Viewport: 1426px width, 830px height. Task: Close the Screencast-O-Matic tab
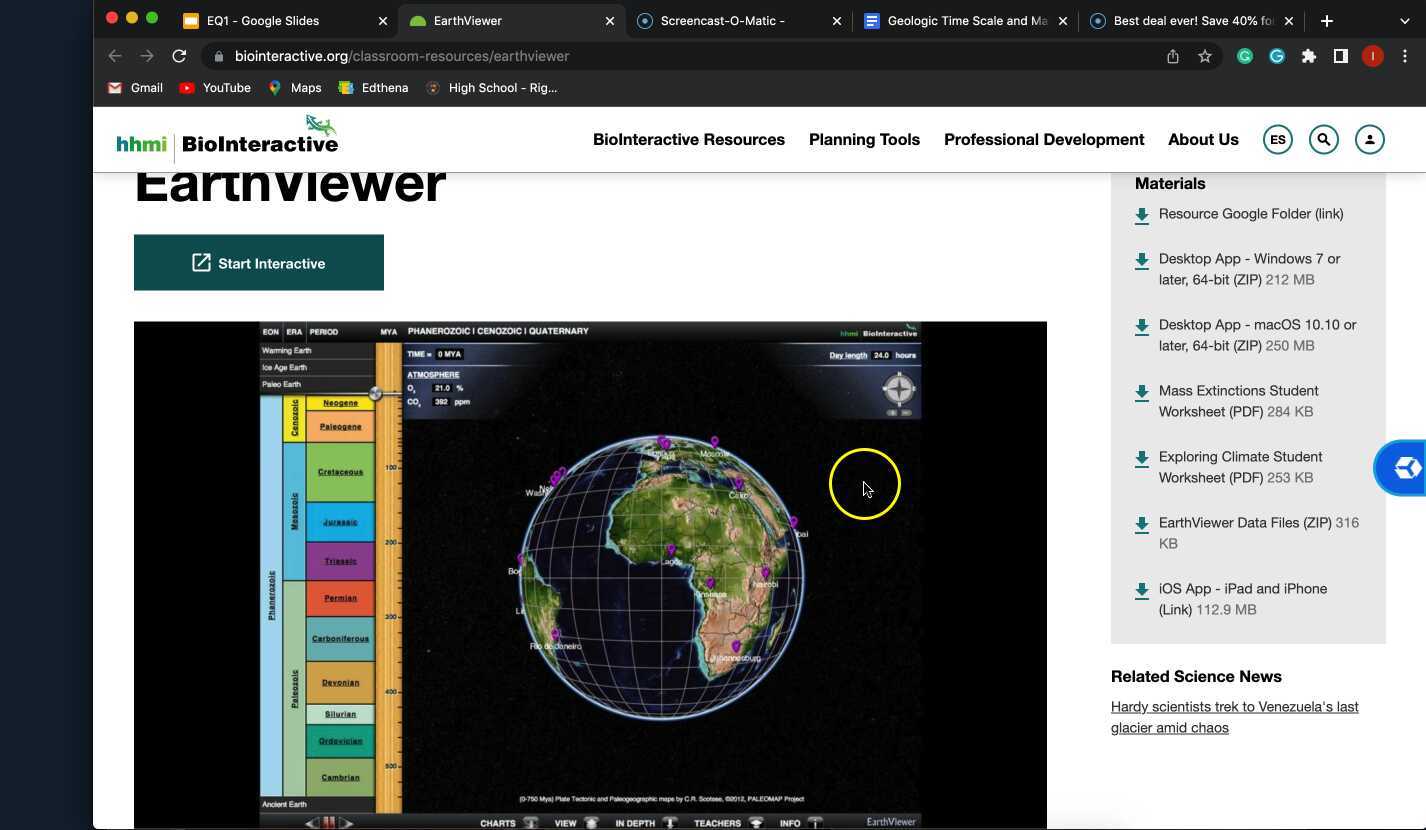(x=837, y=21)
